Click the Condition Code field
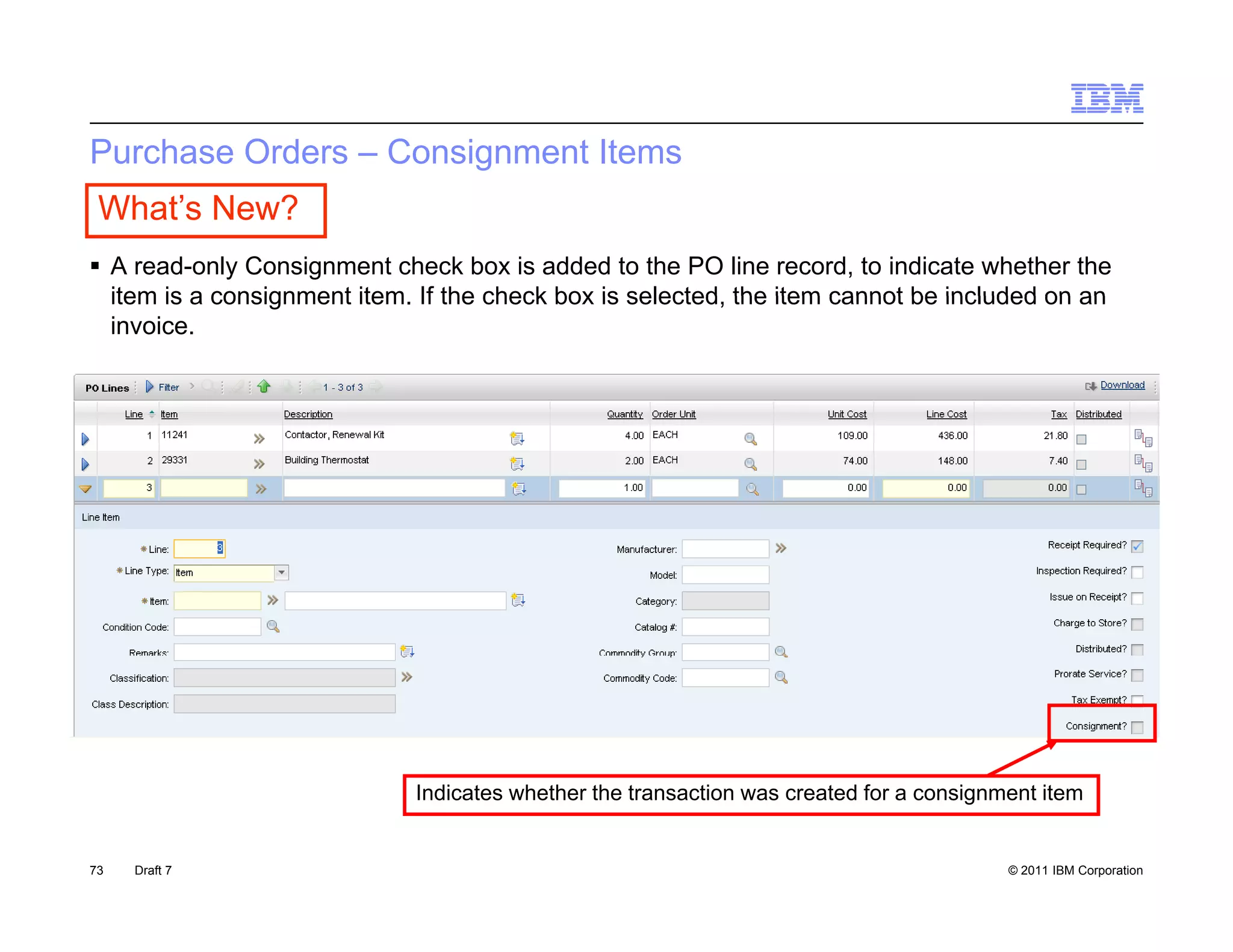The height and width of the screenshot is (952, 1233). 217,626
